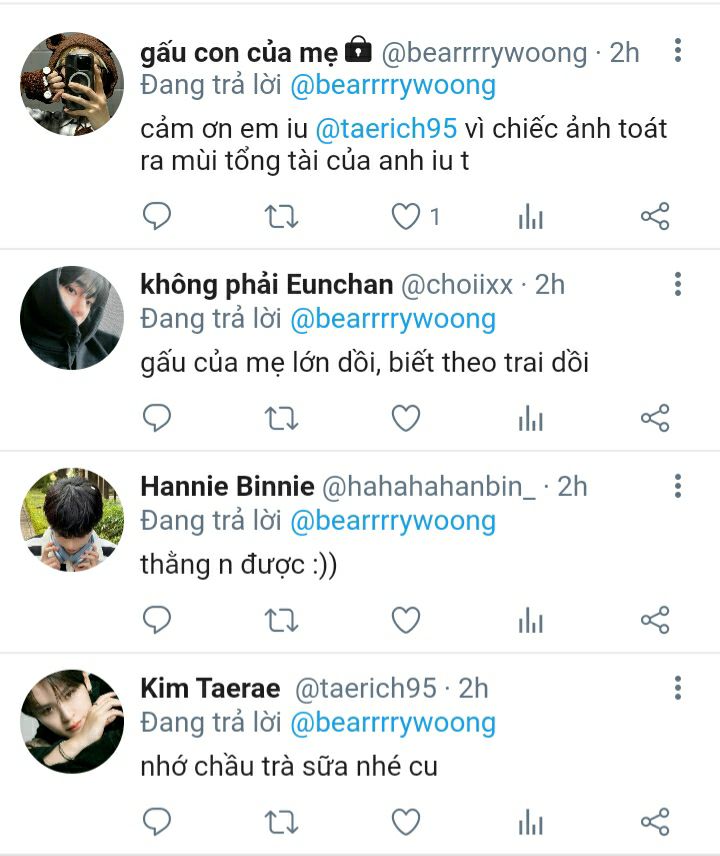Image resolution: width=720 pixels, height=856 pixels.
Task: Reply to không phải Eunchan's tweet
Action: pyautogui.click(x=157, y=418)
